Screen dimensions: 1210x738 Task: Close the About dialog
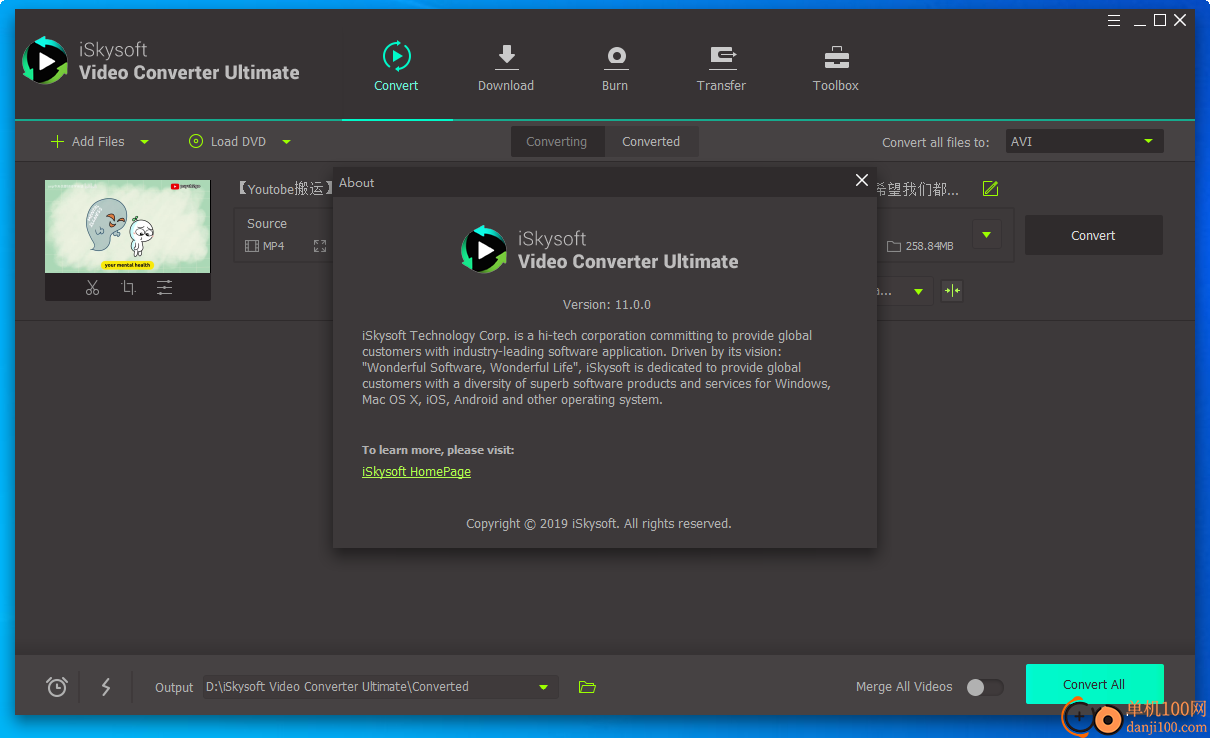pos(862,181)
